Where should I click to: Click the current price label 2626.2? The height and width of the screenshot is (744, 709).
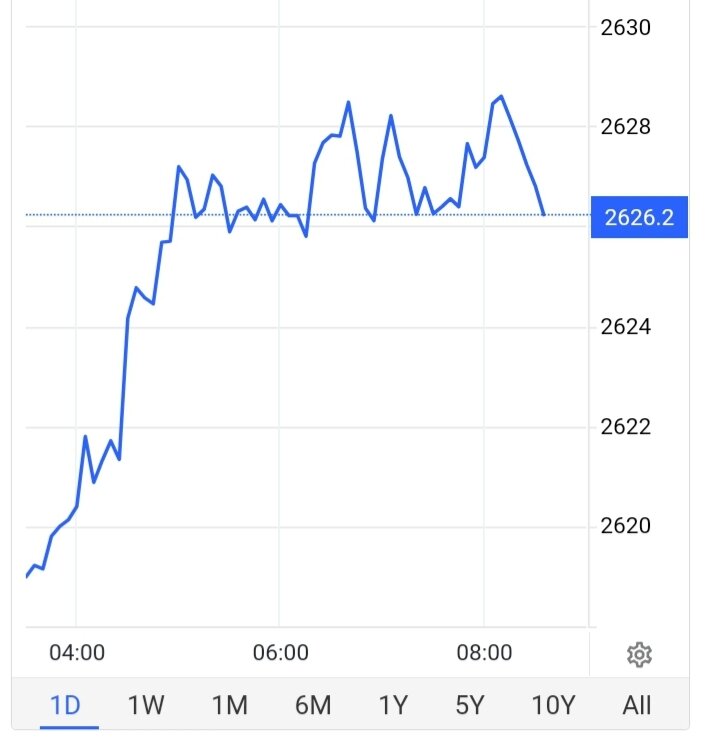click(x=639, y=216)
